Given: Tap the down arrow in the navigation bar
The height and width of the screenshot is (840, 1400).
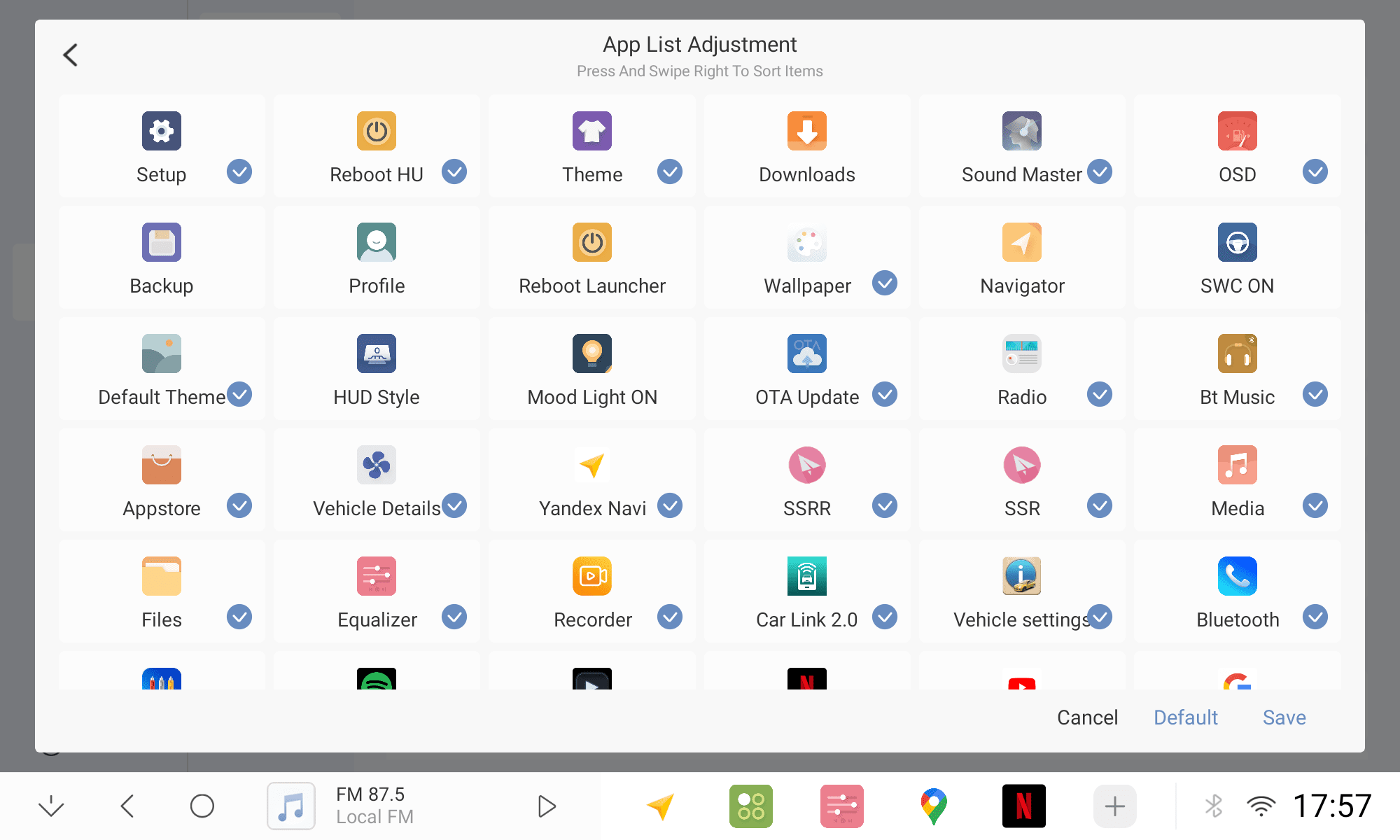Looking at the screenshot, I should click(51, 806).
